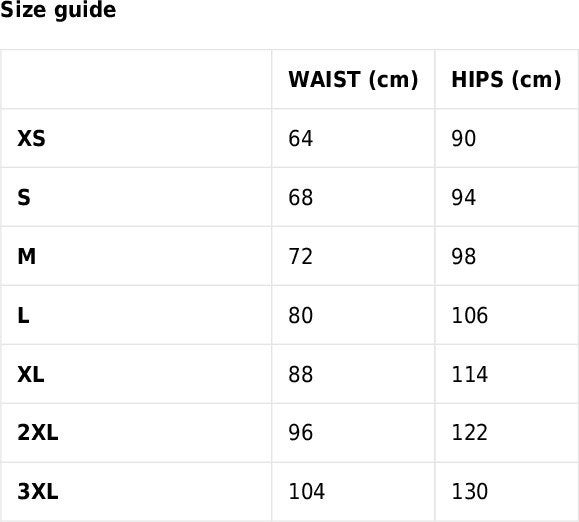
Task: Select the 2XL waist value 96
Action: click(301, 433)
